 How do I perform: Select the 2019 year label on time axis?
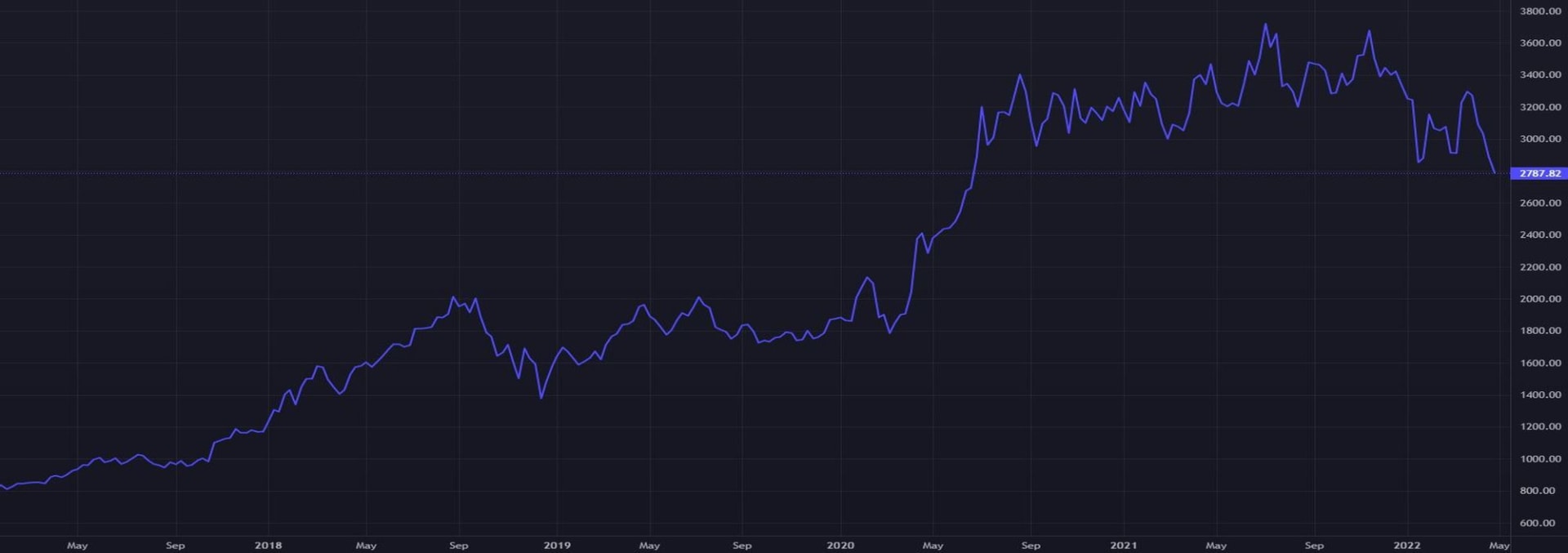point(557,545)
